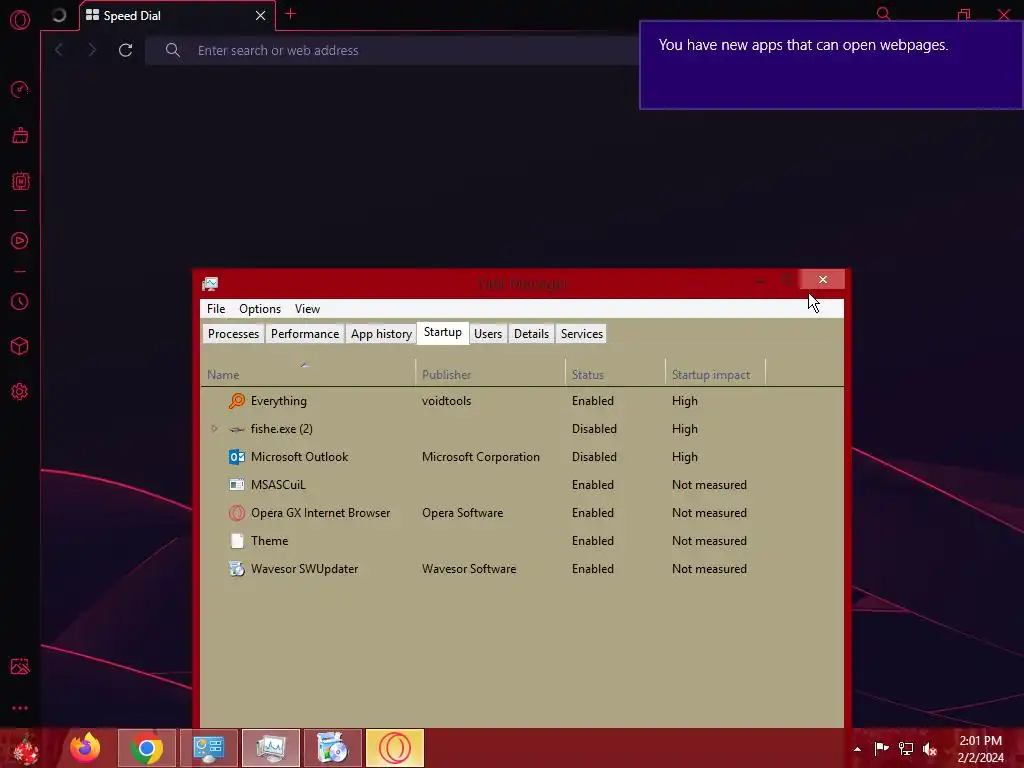Open the installer disc icon on the taskbar
The width and height of the screenshot is (1024, 768).
[x=332, y=748]
